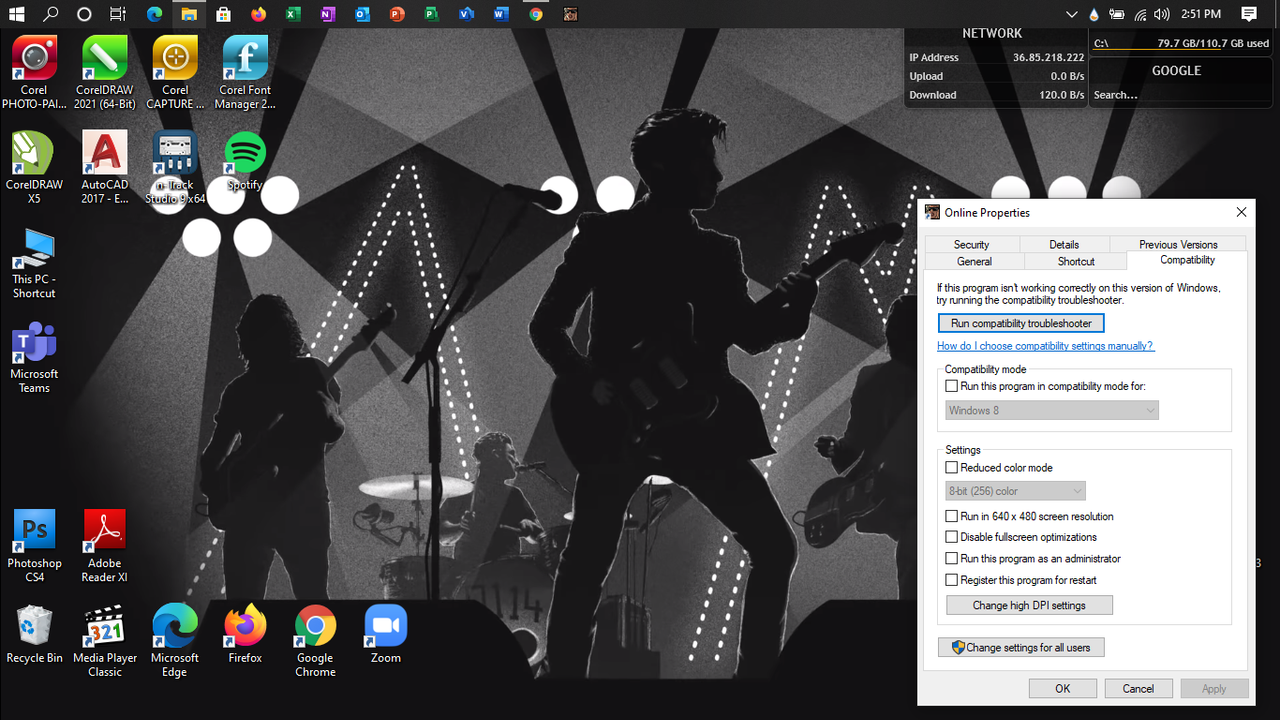Enable Run in 640 x 480 screen resolution
The width and height of the screenshot is (1280, 720).
(x=952, y=516)
